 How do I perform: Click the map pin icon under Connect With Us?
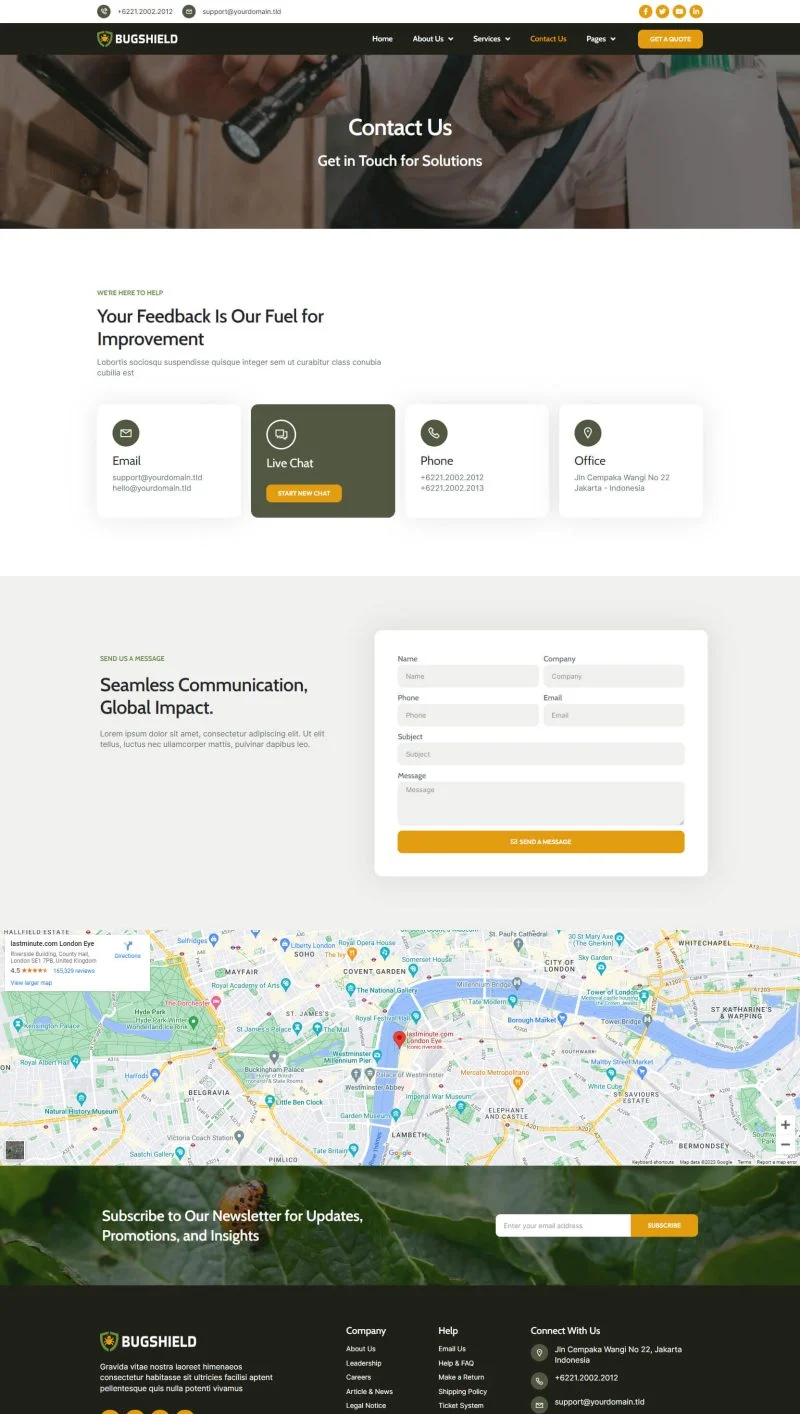coord(539,1354)
